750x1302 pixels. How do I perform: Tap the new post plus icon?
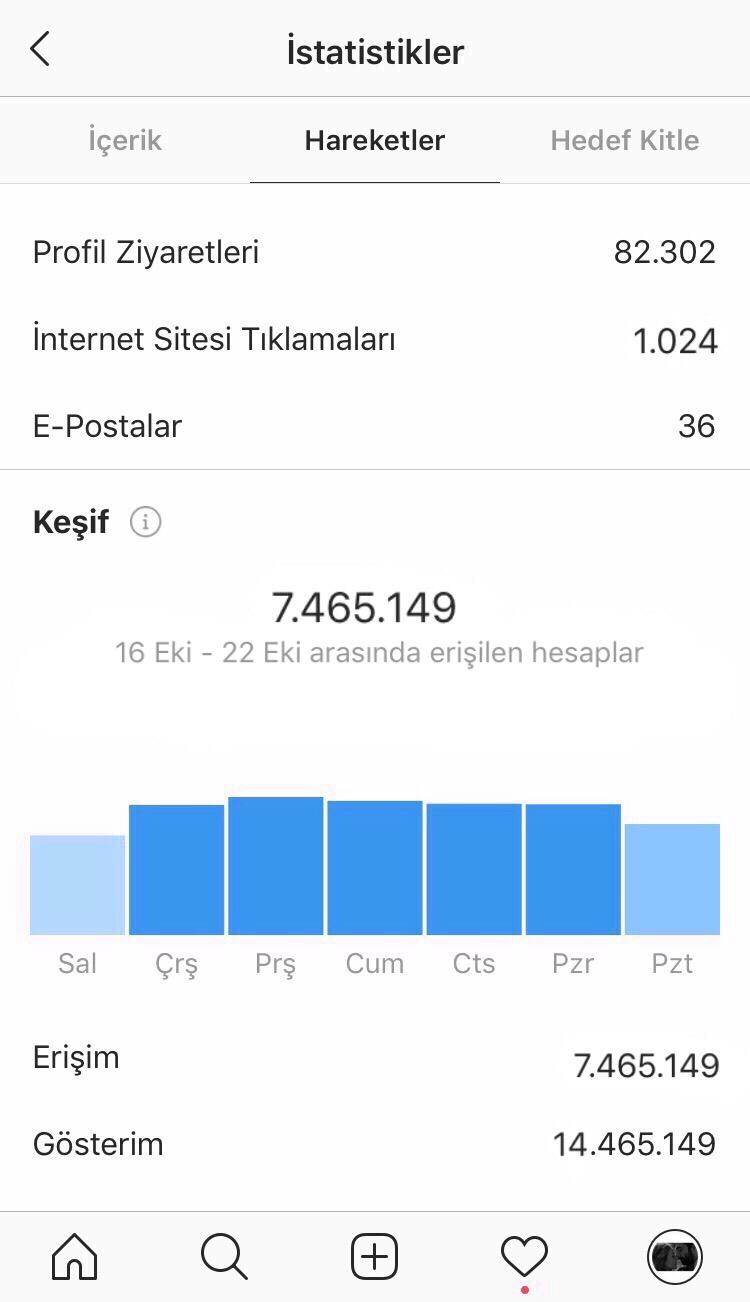[x=375, y=1256]
